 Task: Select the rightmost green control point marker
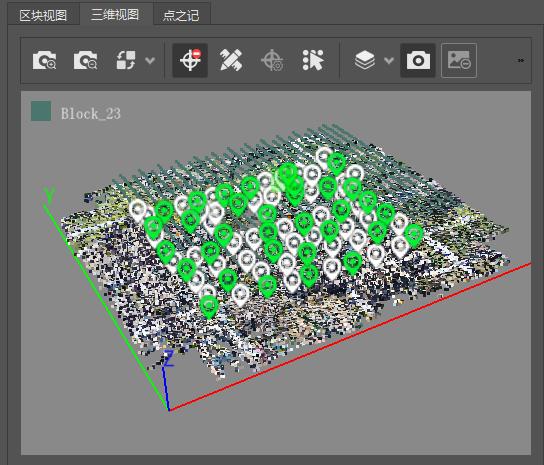[x=414, y=235]
